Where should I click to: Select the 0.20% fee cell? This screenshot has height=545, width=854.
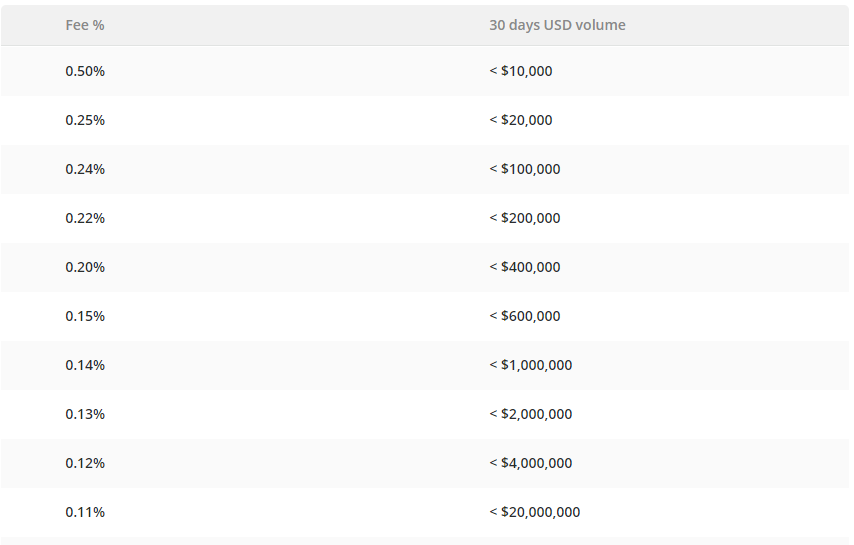click(85, 267)
